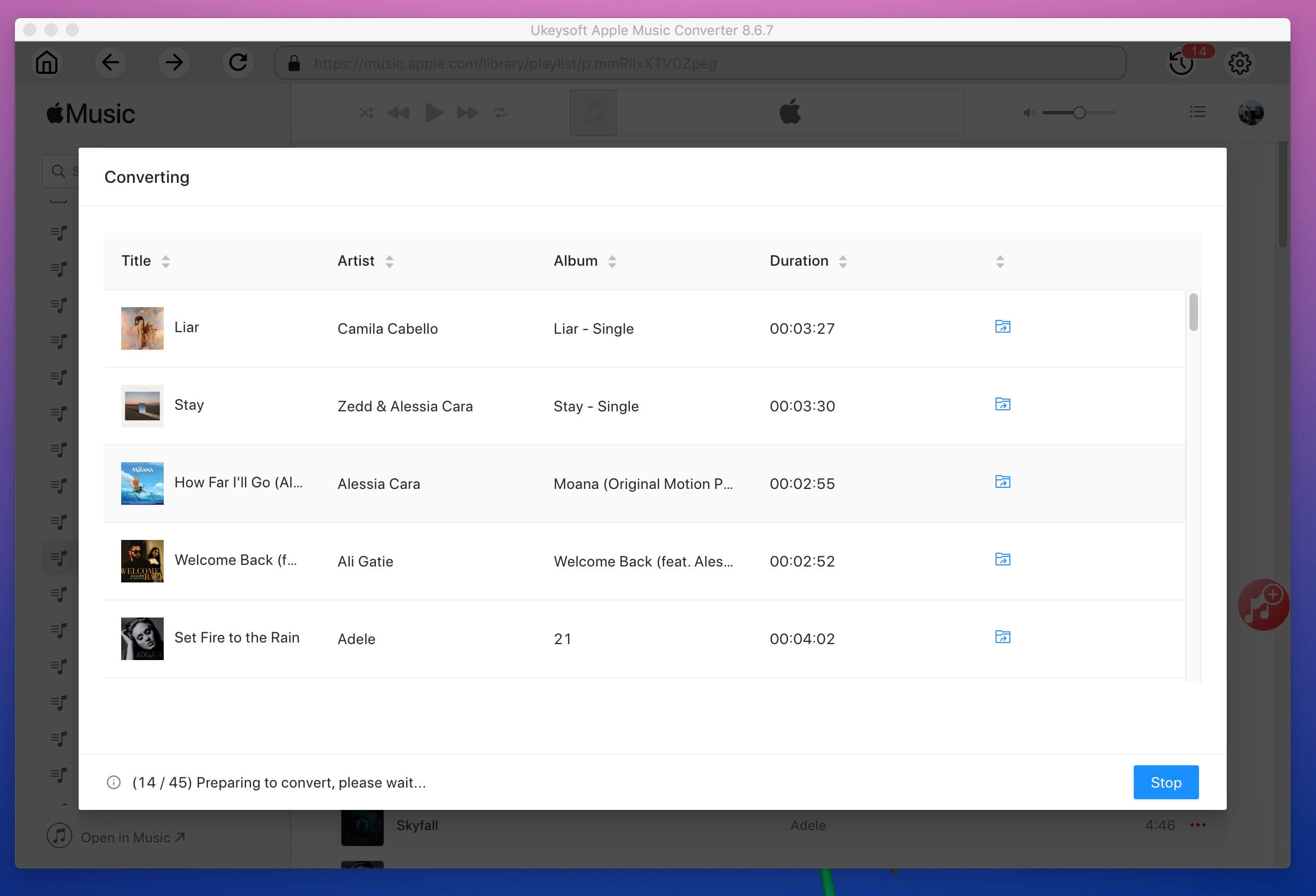The image size is (1316, 896).
Task: Toggle repeat playback control
Action: (x=500, y=113)
